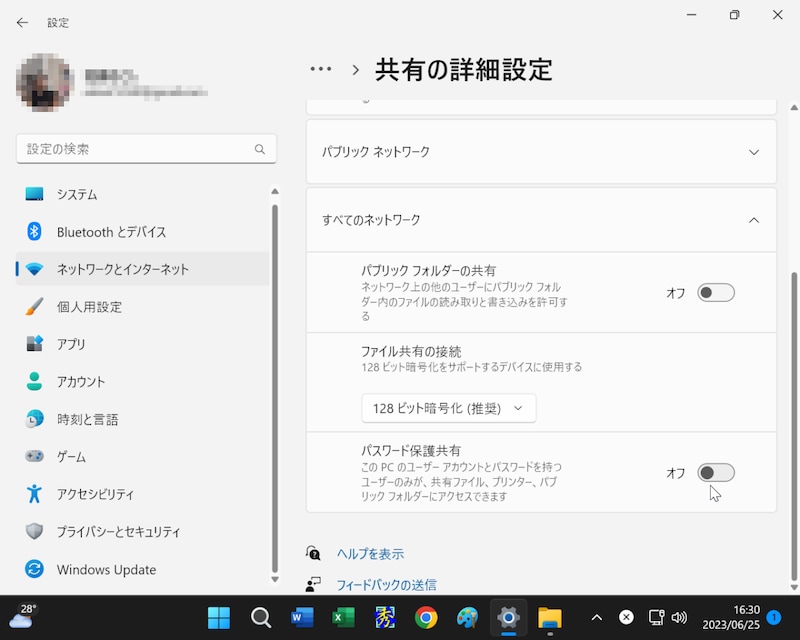Expand the パブリック ネットワーク section
The width and height of the screenshot is (800, 640).
(x=754, y=152)
